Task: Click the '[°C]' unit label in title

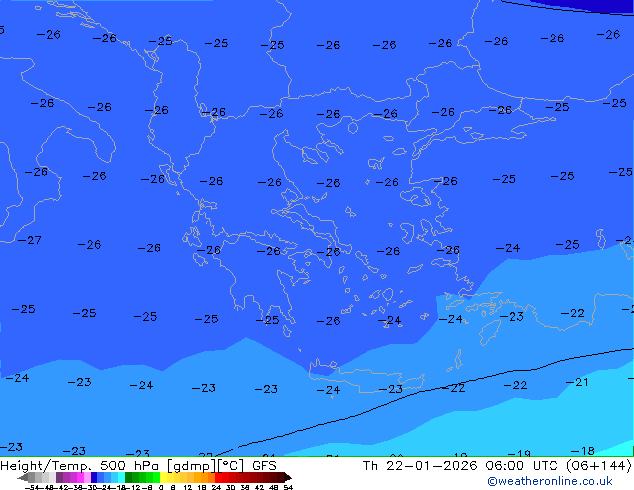Action: (x=231, y=466)
